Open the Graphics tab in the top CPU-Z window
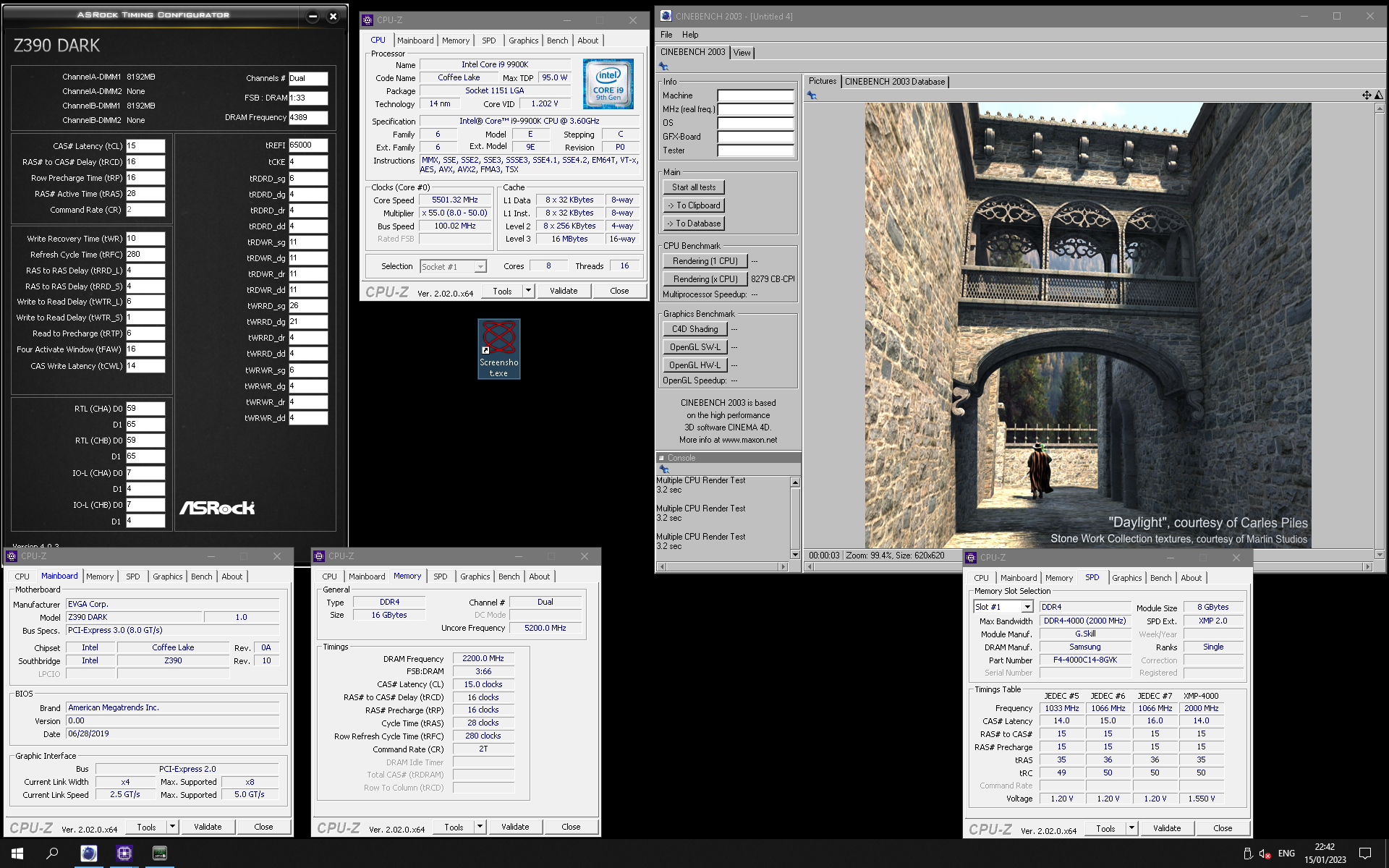1389x868 pixels. [523, 41]
